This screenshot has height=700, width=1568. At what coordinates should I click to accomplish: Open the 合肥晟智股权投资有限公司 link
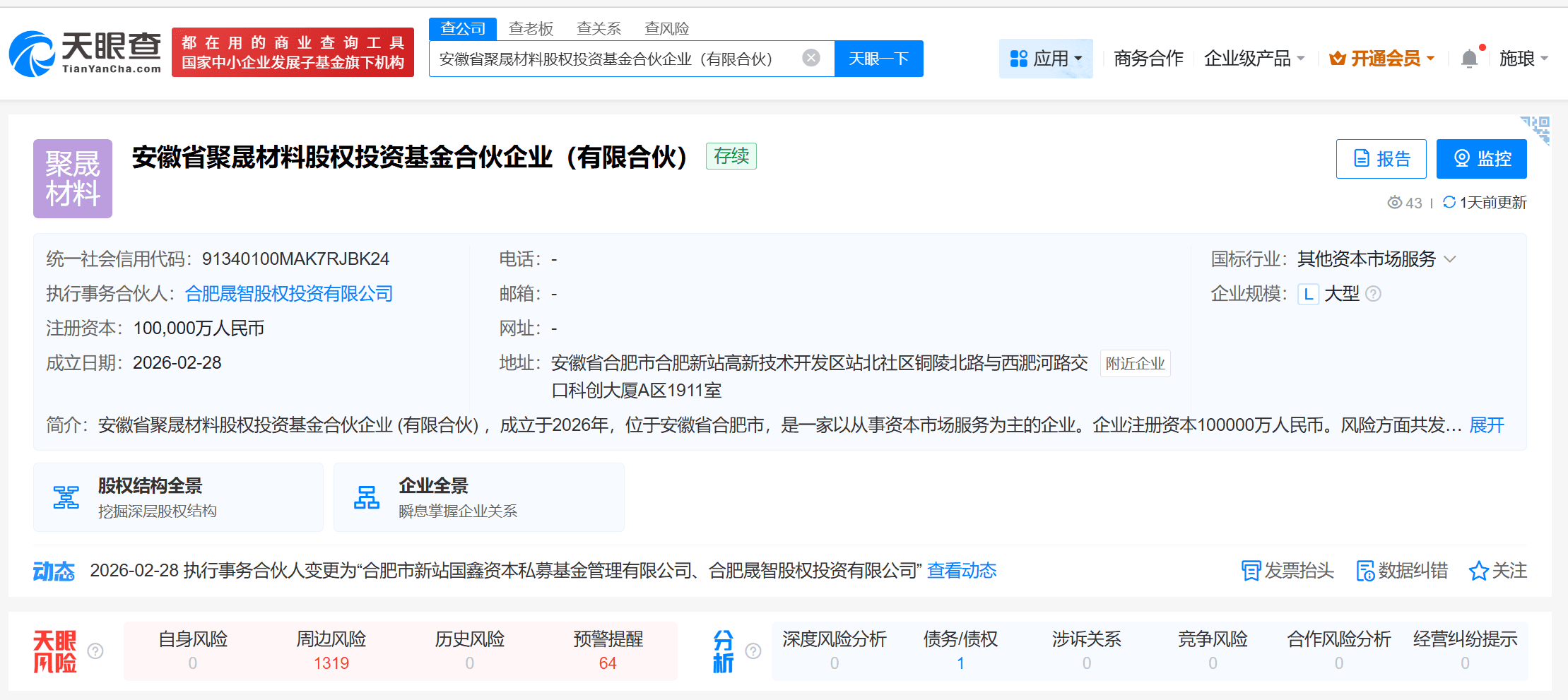tap(288, 294)
